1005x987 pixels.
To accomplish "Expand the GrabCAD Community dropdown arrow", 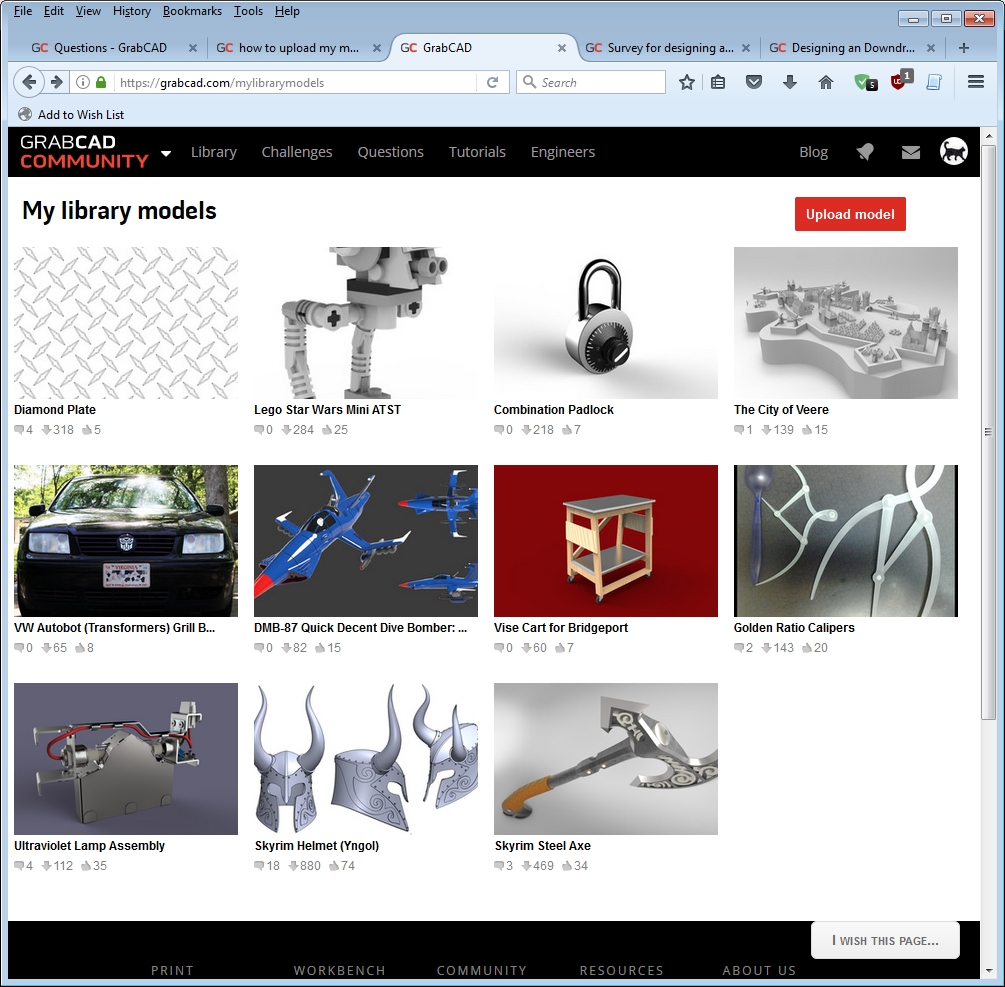I will [x=166, y=153].
